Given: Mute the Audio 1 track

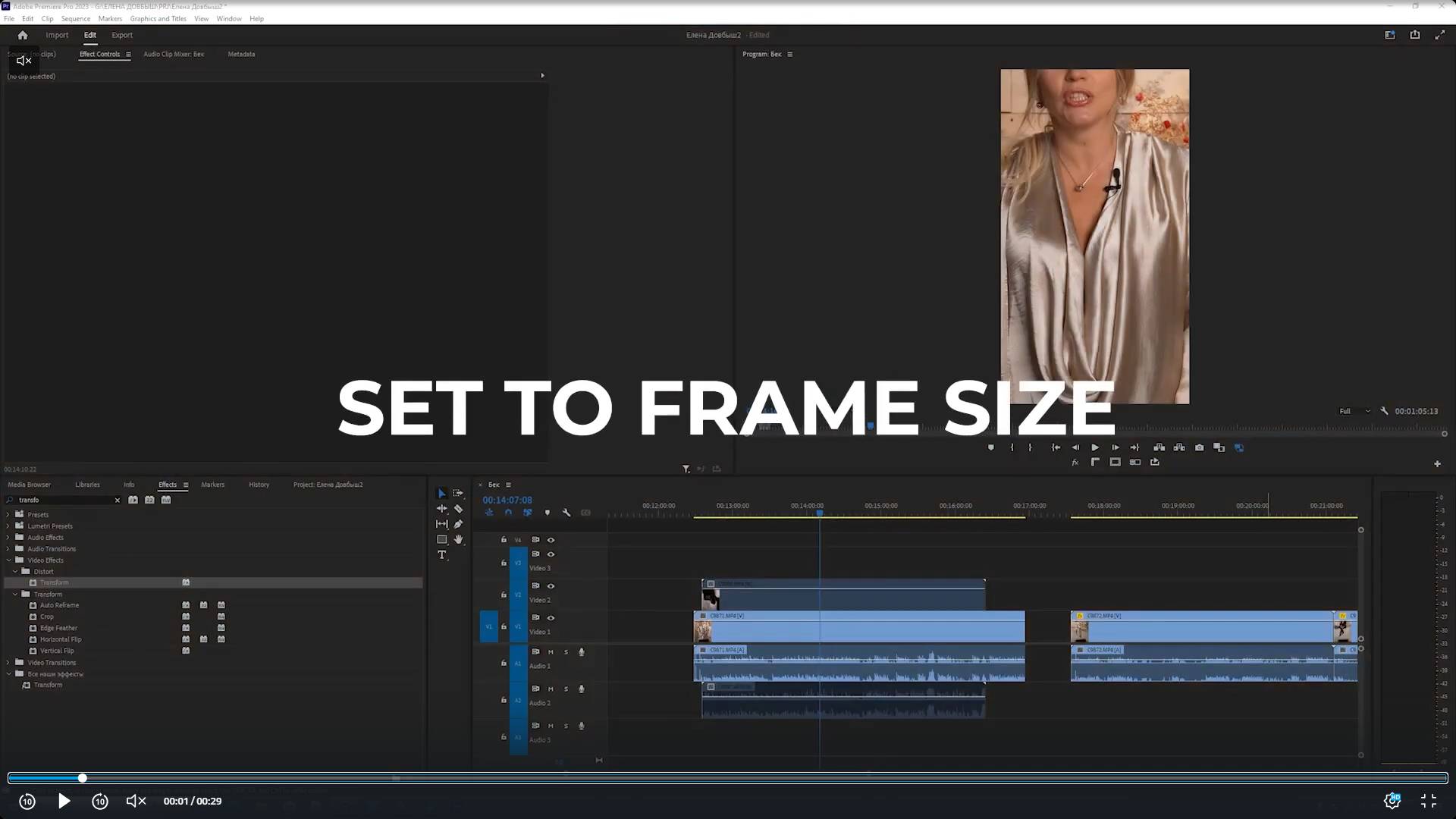Looking at the screenshot, I should (x=551, y=652).
